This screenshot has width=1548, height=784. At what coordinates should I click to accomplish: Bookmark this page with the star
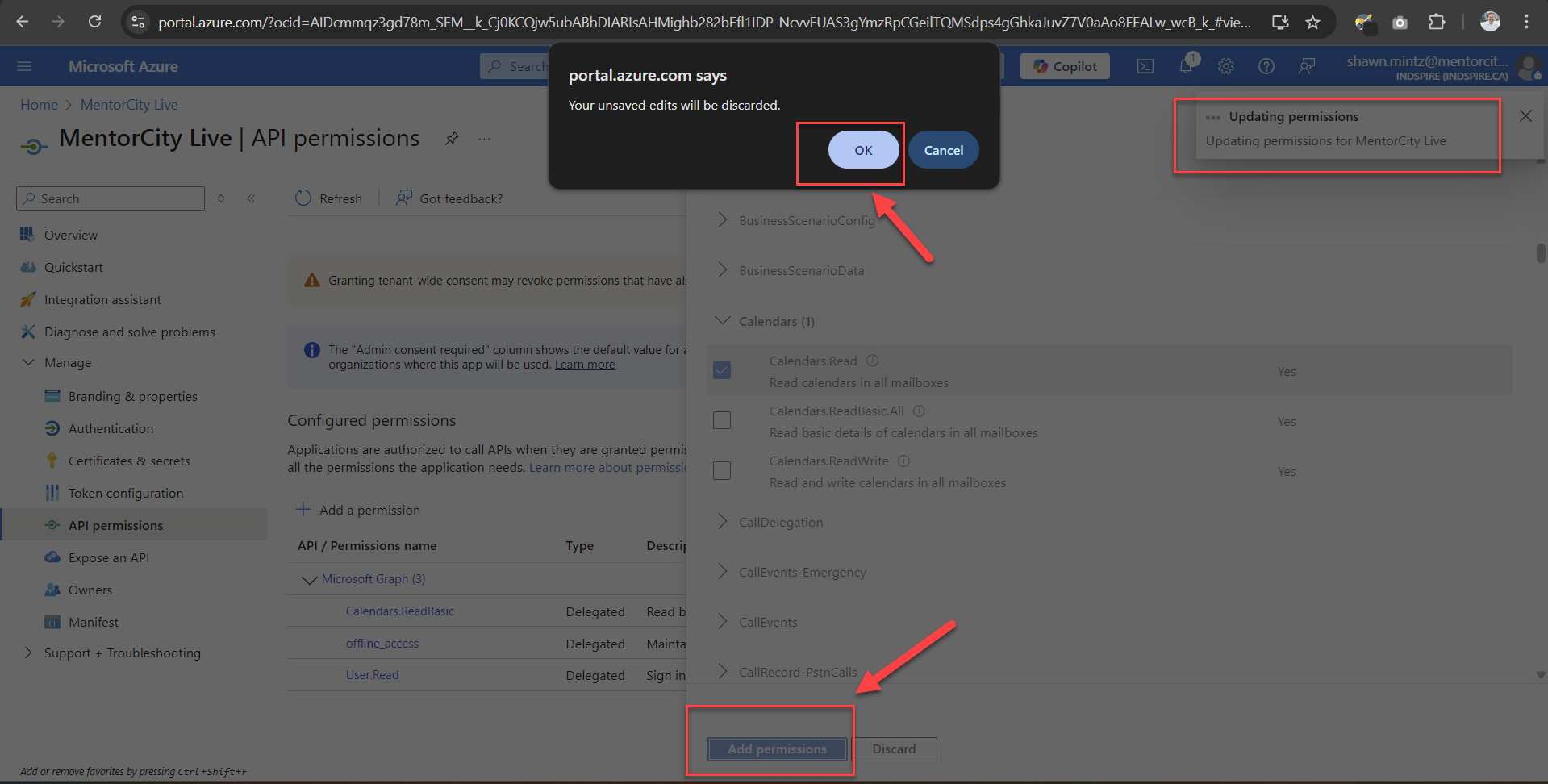(x=1313, y=22)
